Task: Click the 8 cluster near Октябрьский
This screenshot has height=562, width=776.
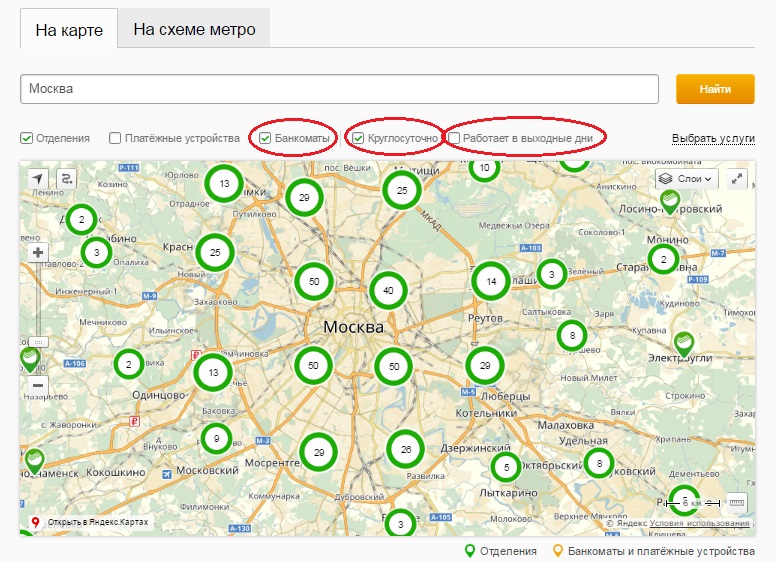Action: point(599,464)
